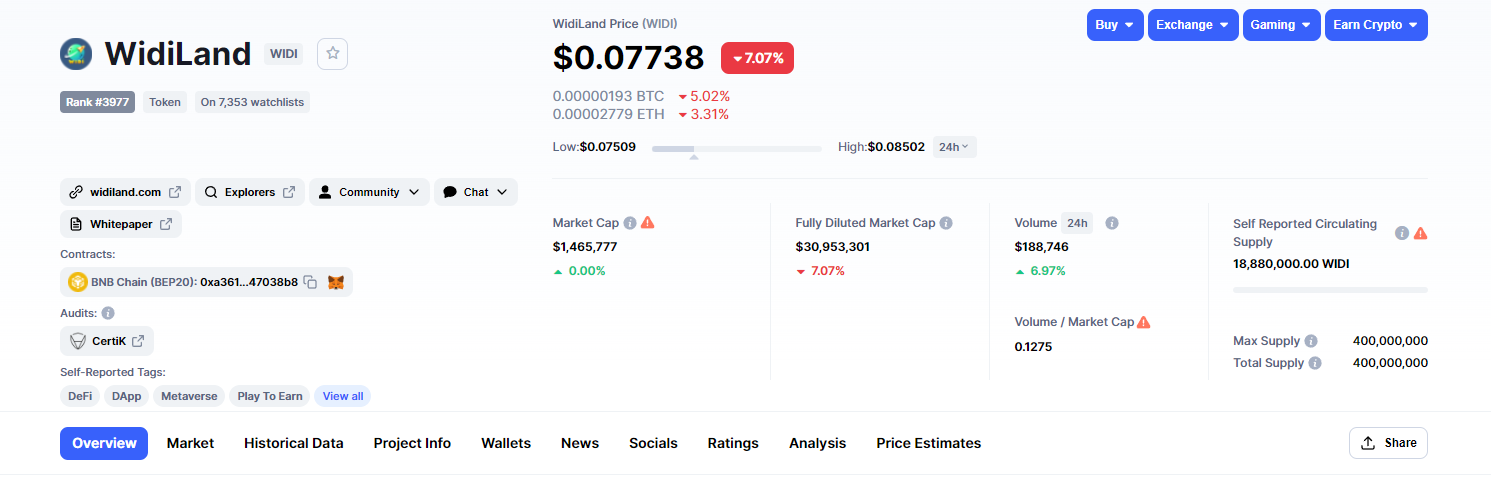Click the Play To Earn tag
The image size is (1491, 484).
coord(270,396)
